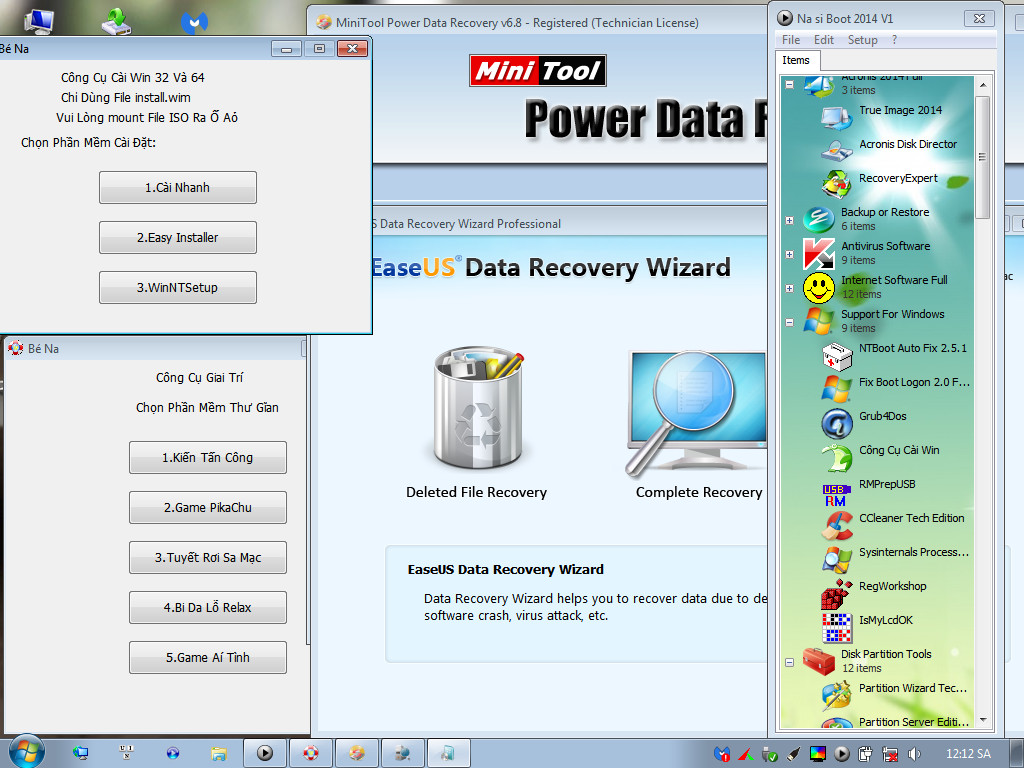
Task: Launch CCleaner Tech Edition
Action: pos(911,518)
